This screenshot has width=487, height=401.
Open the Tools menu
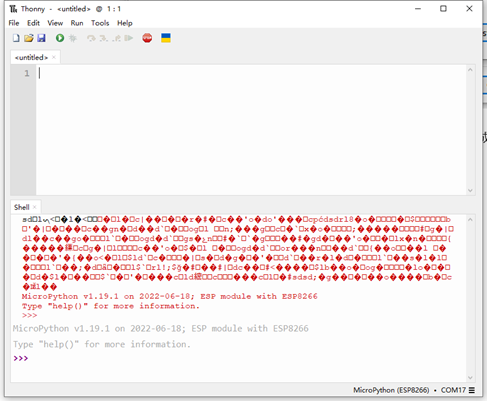click(100, 23)
